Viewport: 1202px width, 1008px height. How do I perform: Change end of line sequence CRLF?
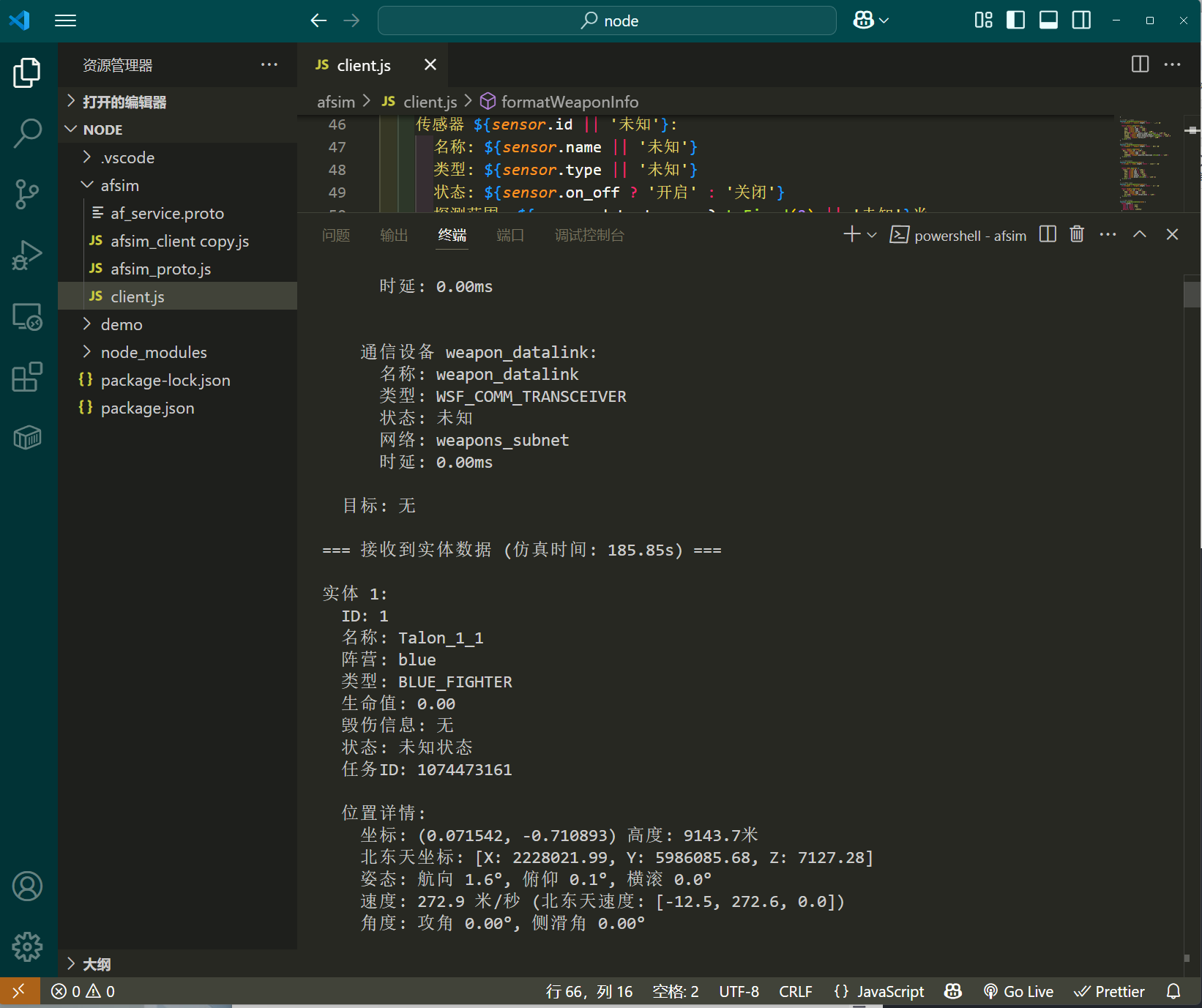pos(796,991)
